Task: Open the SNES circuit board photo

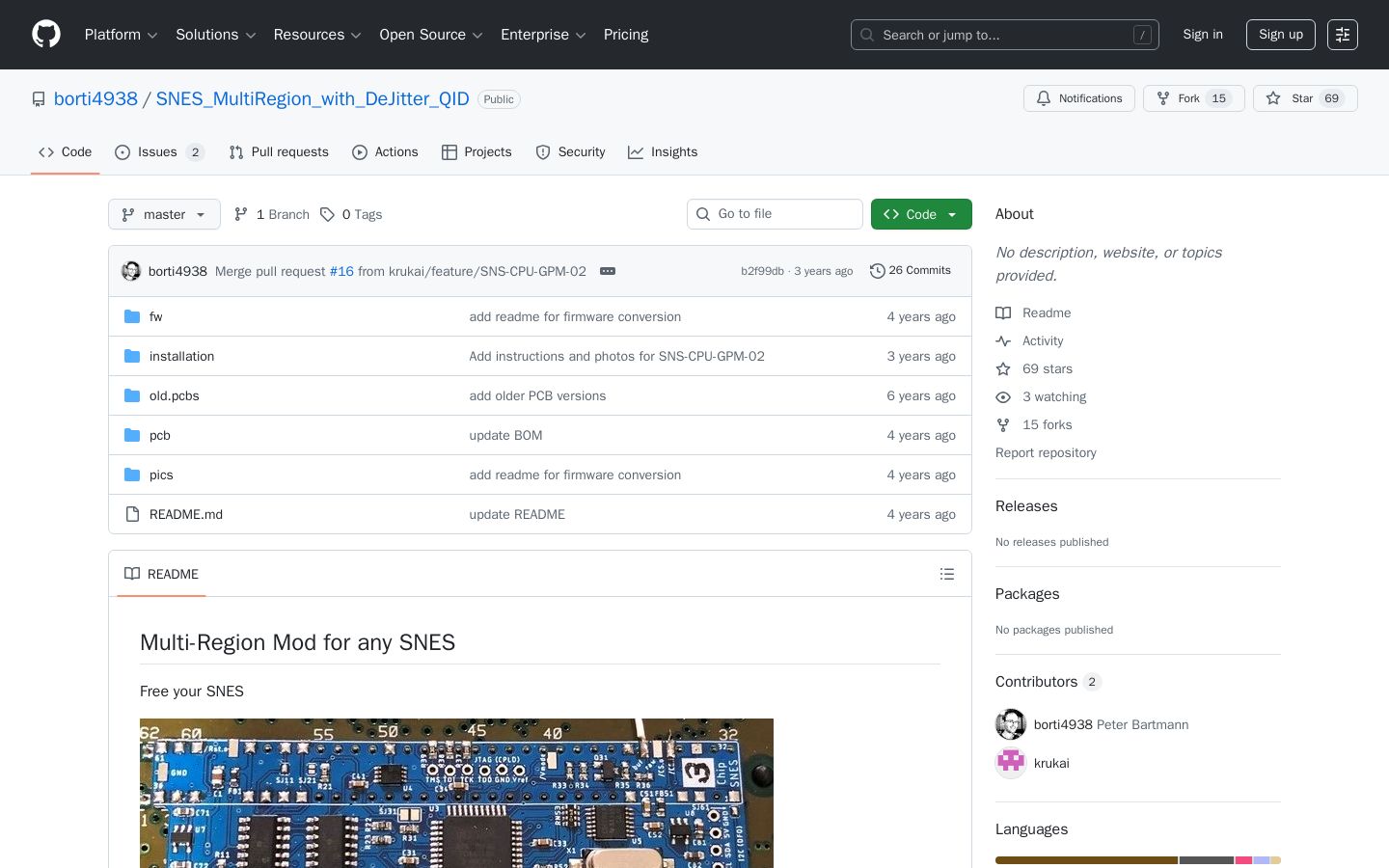Action: 456,793
